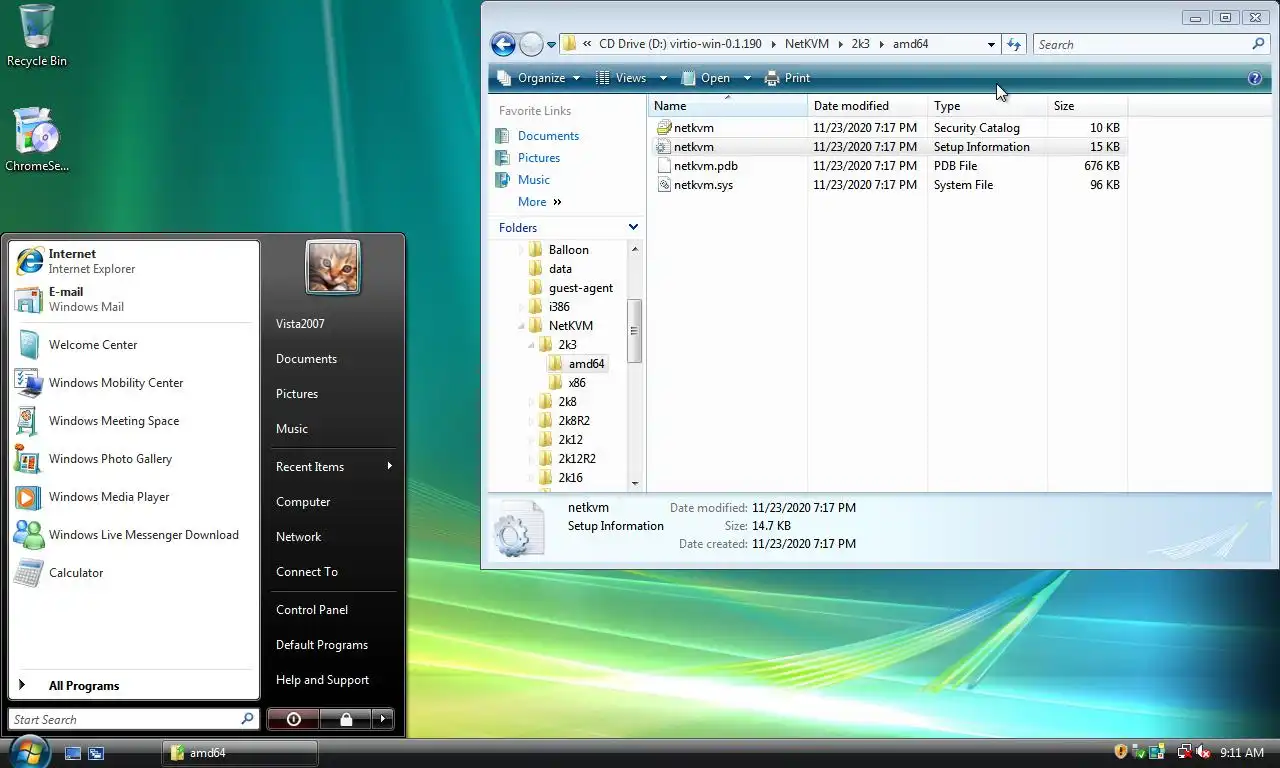Open Control Panel from Start menu
The image size is (1280, 768).
(x=312, y=610)
